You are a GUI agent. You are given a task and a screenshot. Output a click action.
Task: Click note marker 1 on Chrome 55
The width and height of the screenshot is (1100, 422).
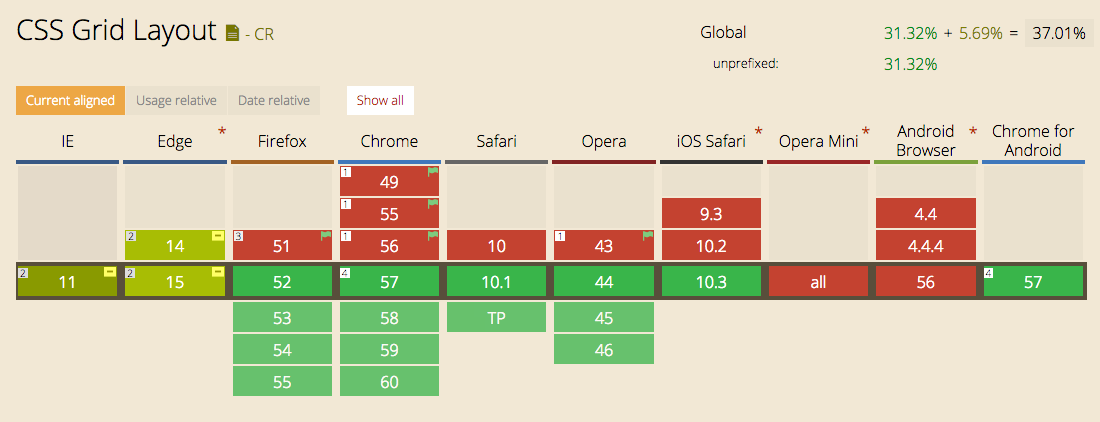[x=346, y=205]
